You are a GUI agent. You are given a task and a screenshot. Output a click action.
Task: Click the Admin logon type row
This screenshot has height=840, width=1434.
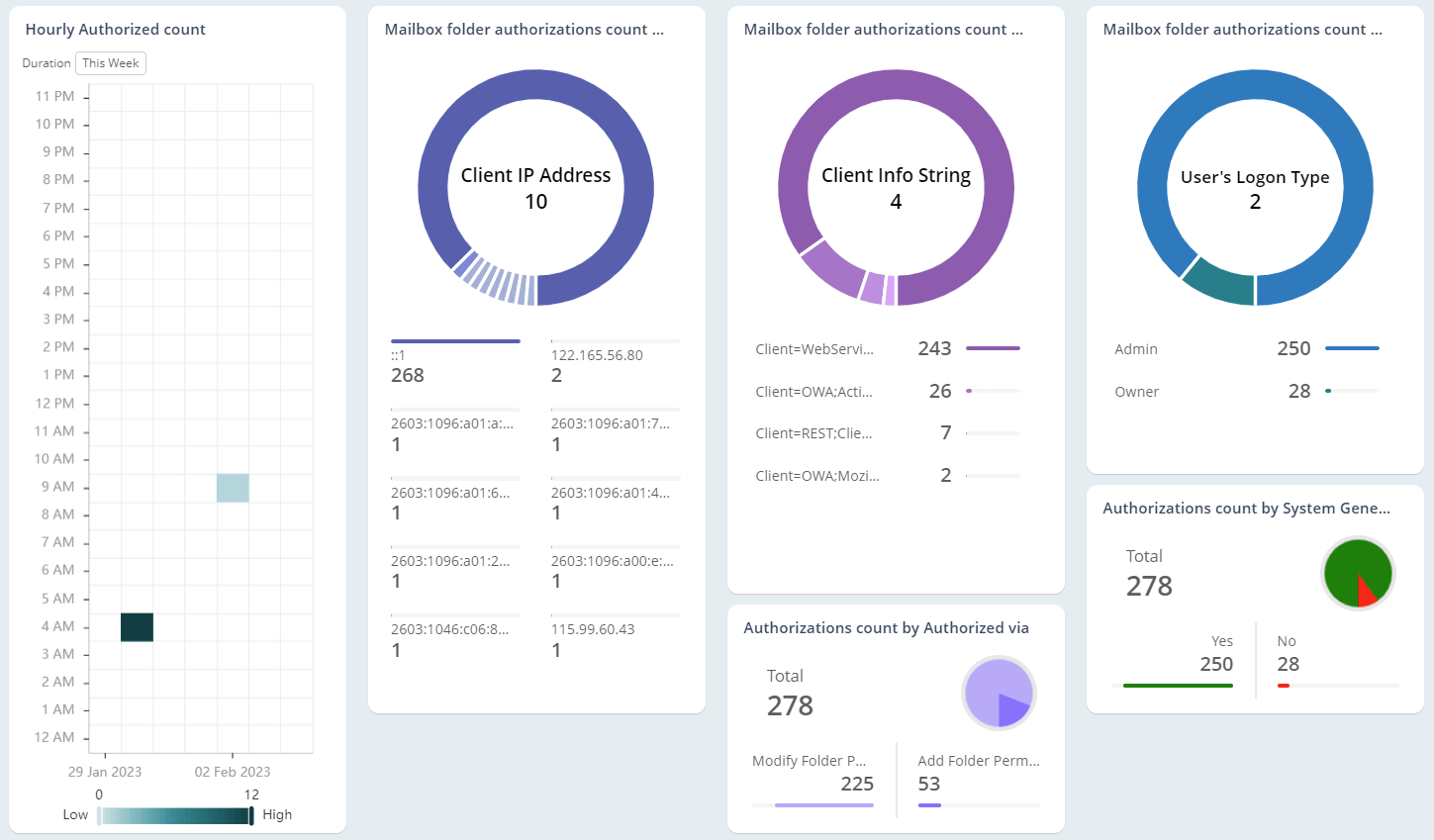(x=1246, y=349)
